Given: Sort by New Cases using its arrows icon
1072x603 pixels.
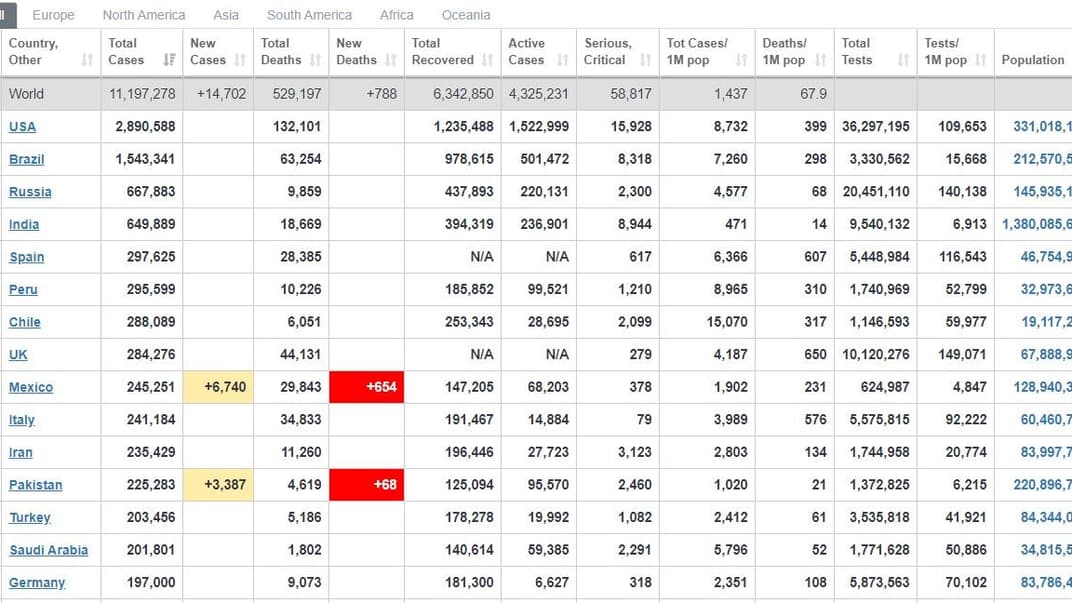Looking at the screenshot, I should click(240, 60).
